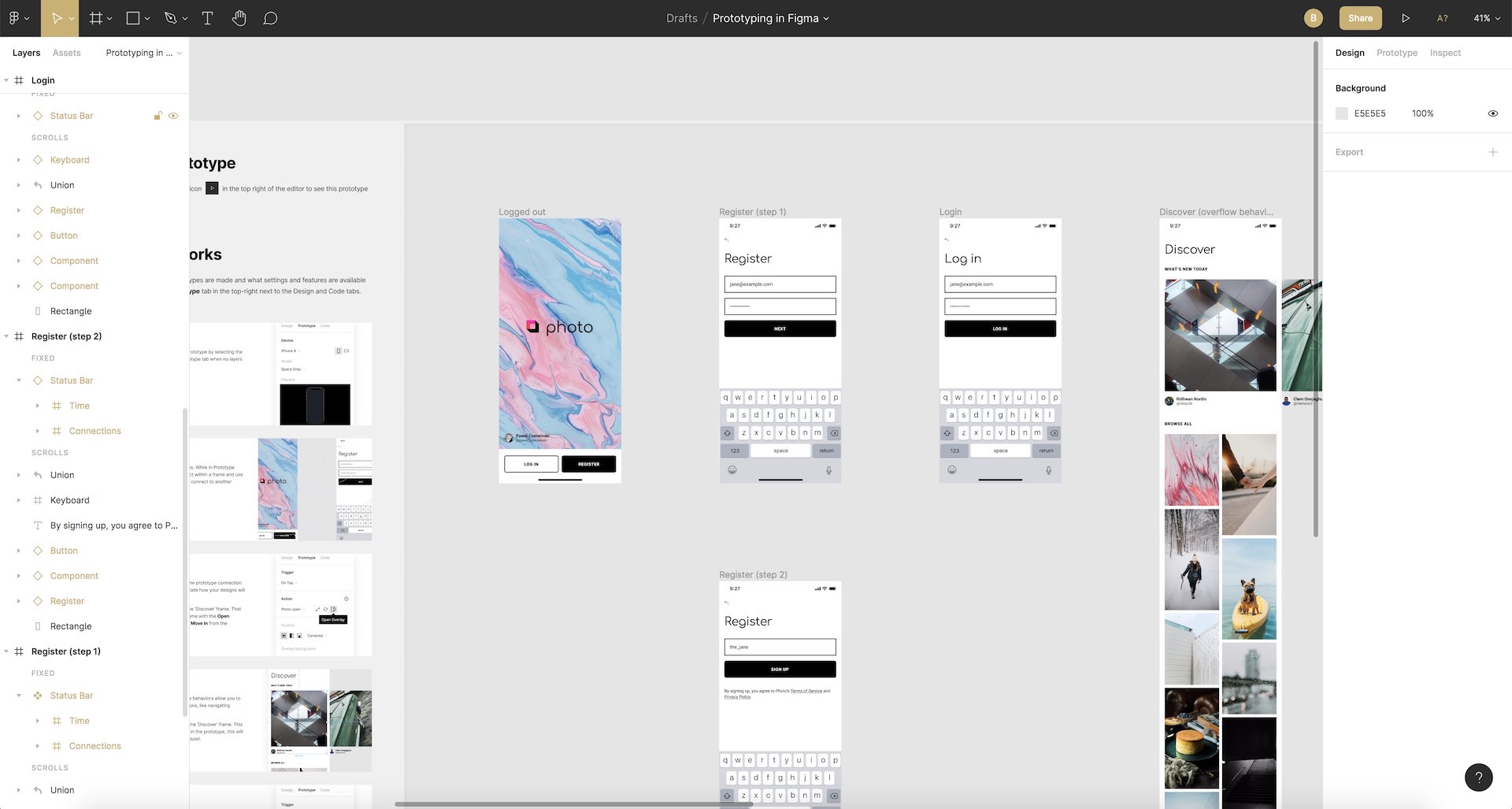
Task: Open the Shape tools dropdown arrow
Action: [x=147, y=18]
